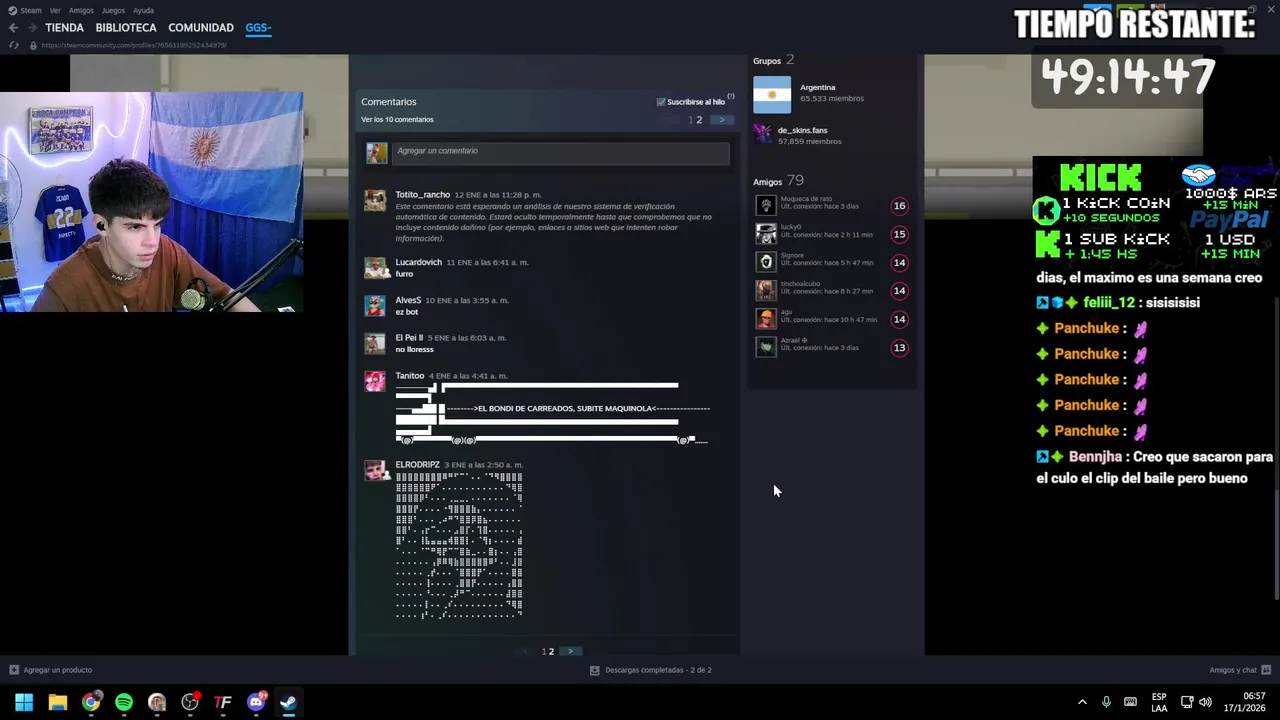The image size is (1280, 720).
Task: Open Lucardovich's profile name
Action: point(418,262)
